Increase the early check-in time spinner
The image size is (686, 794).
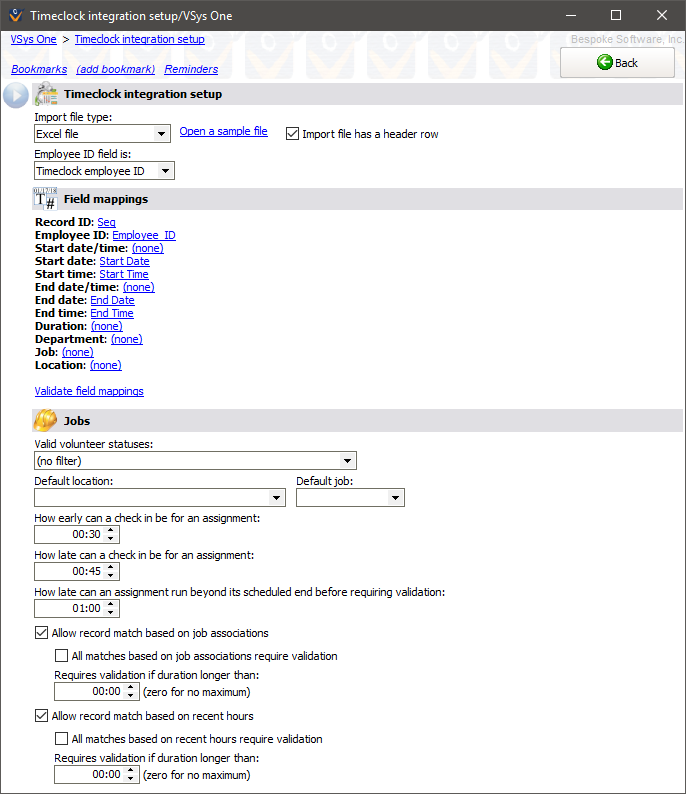click(x=111, y=530)
